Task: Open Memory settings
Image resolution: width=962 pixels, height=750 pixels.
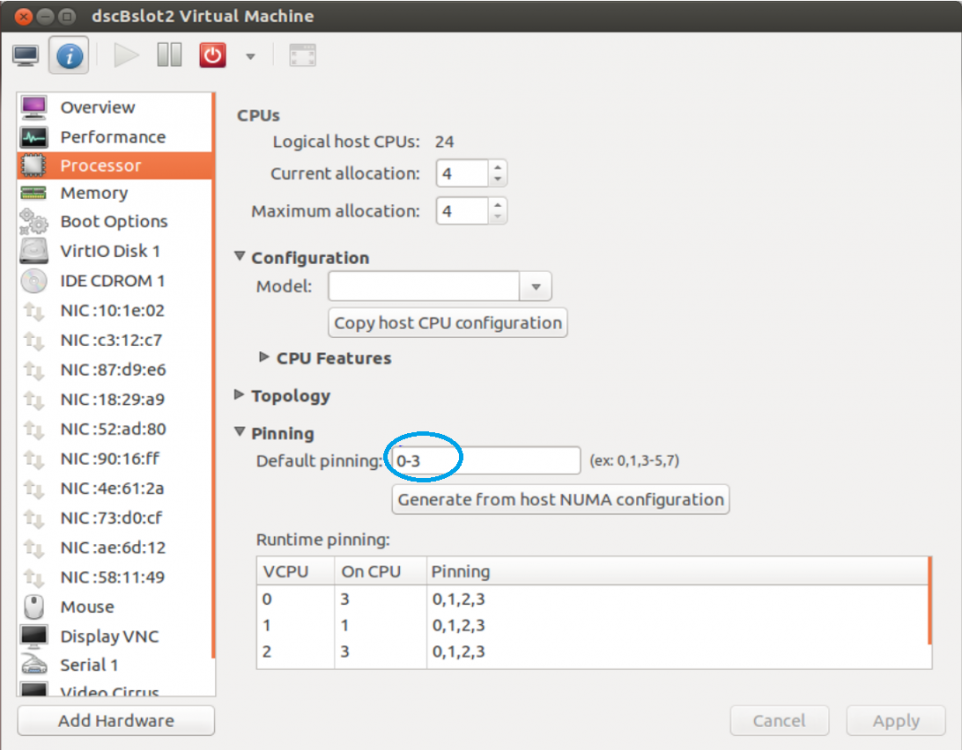Action: click(x=115, y=193)
